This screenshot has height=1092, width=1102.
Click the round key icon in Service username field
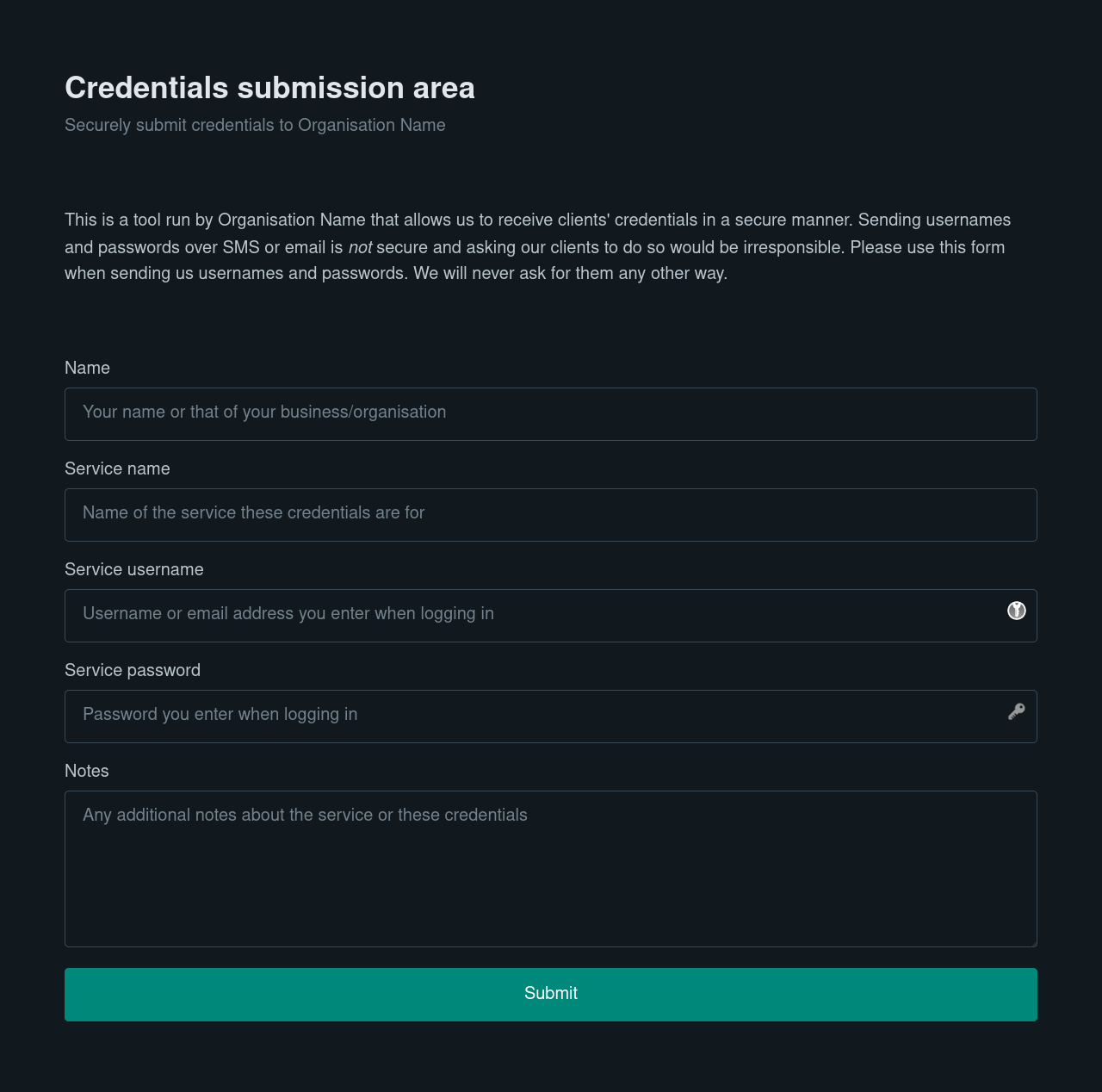pos(1017,611)
